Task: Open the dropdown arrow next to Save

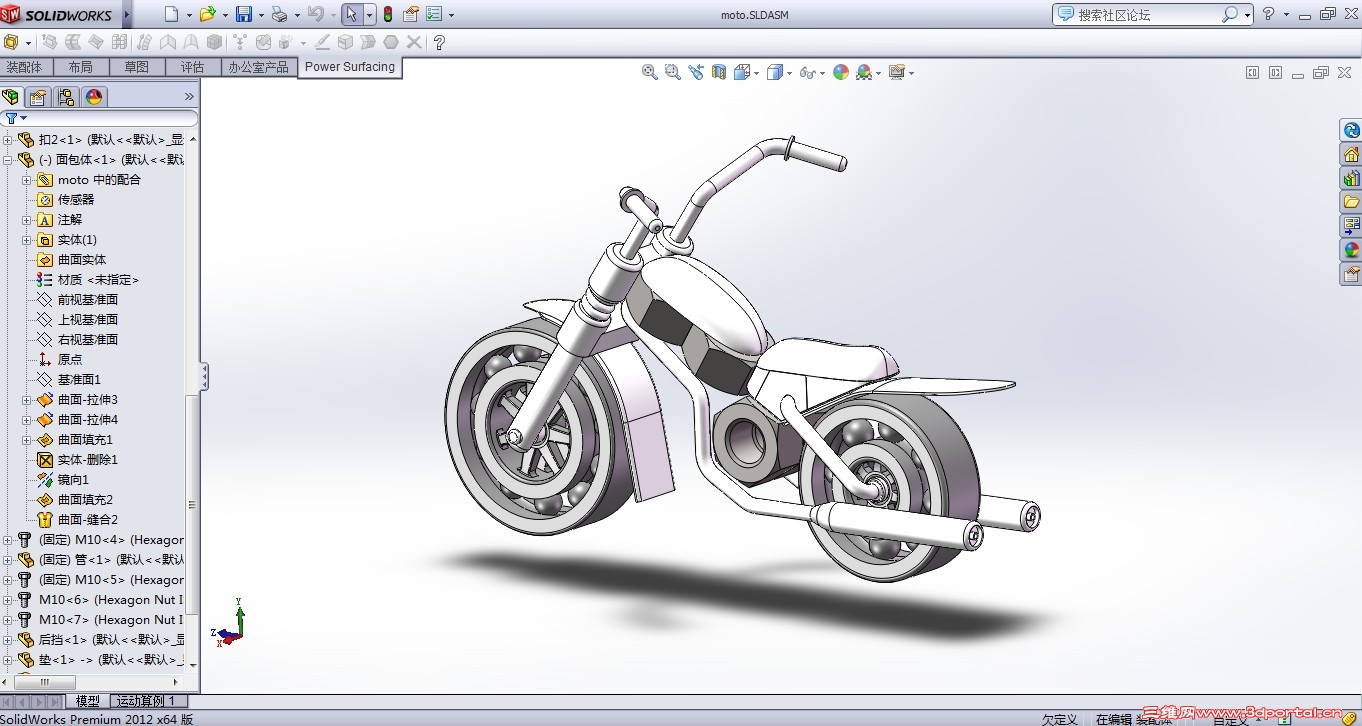Action: pos(261,15)
